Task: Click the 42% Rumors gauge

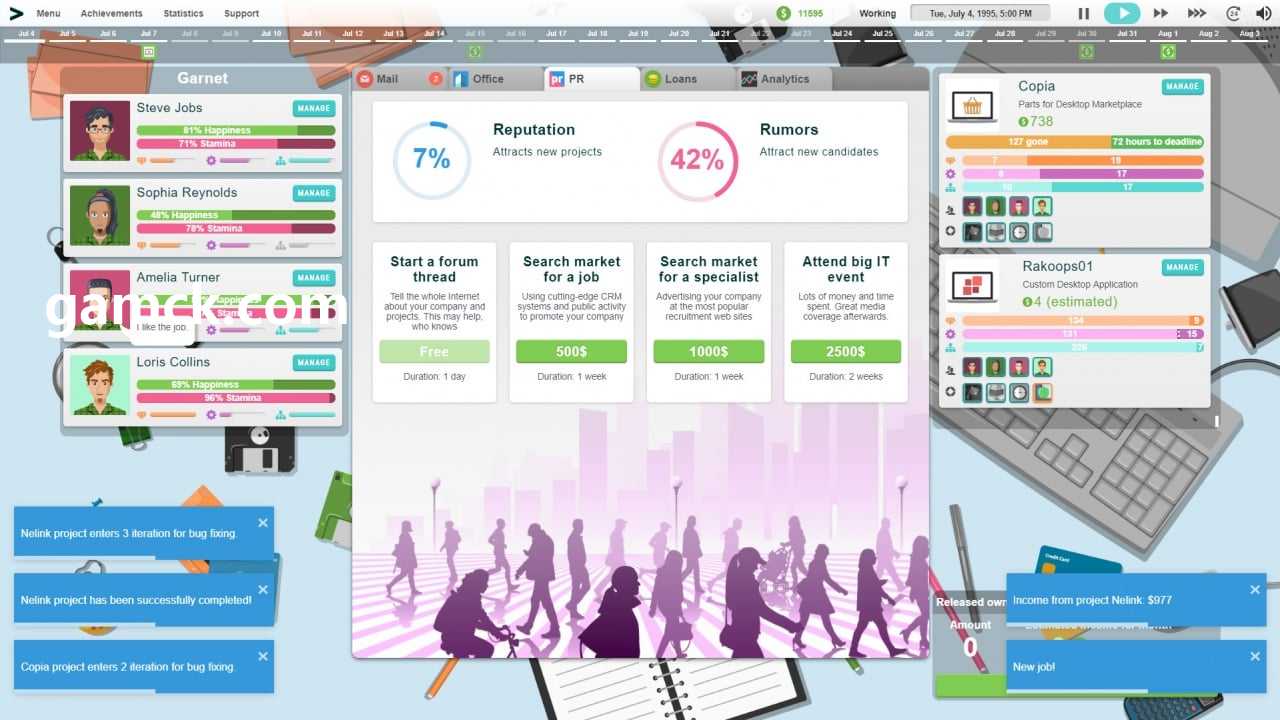Action: [698, 160]
